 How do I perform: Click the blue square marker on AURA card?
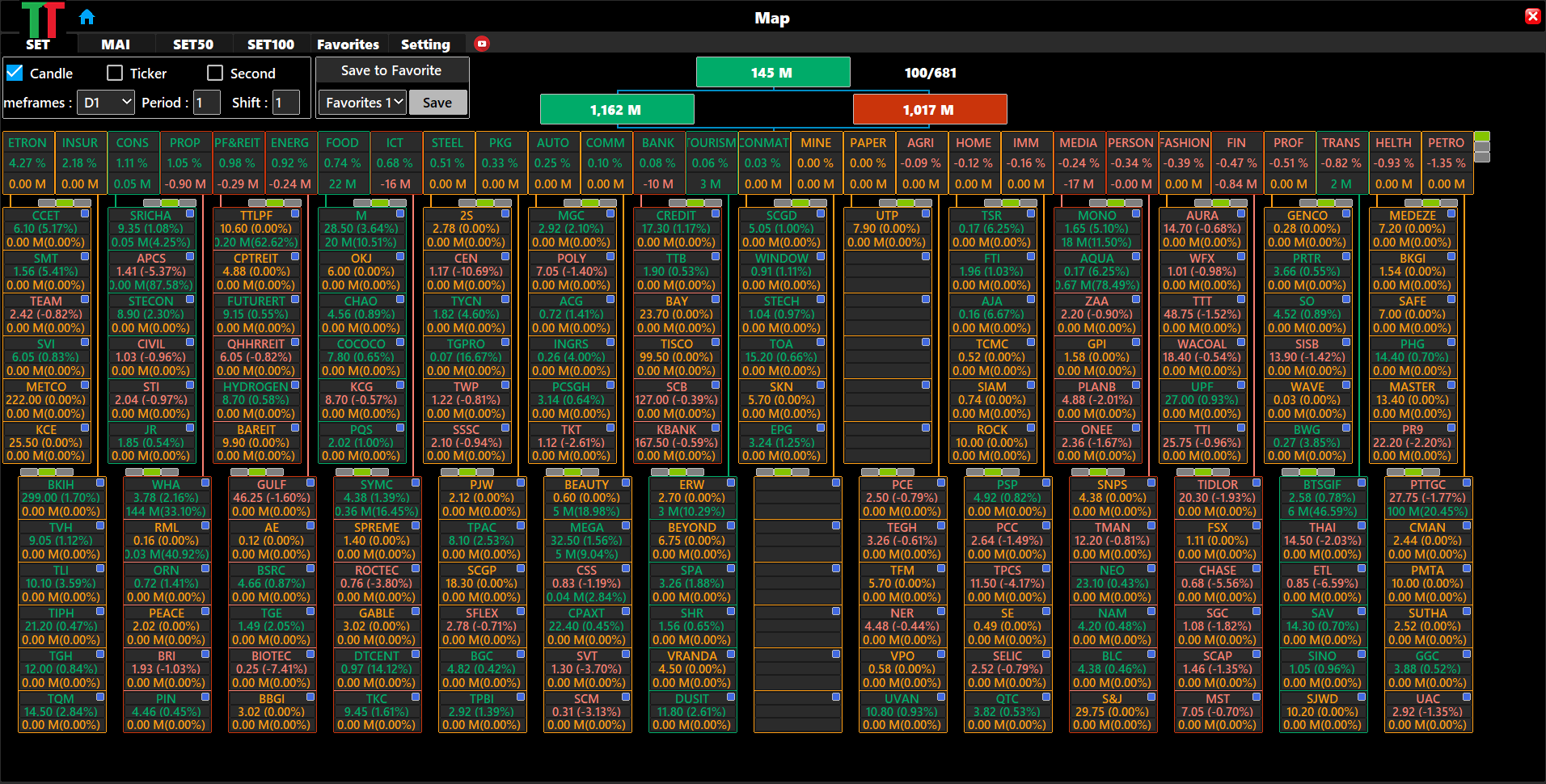click(1241, 214)
